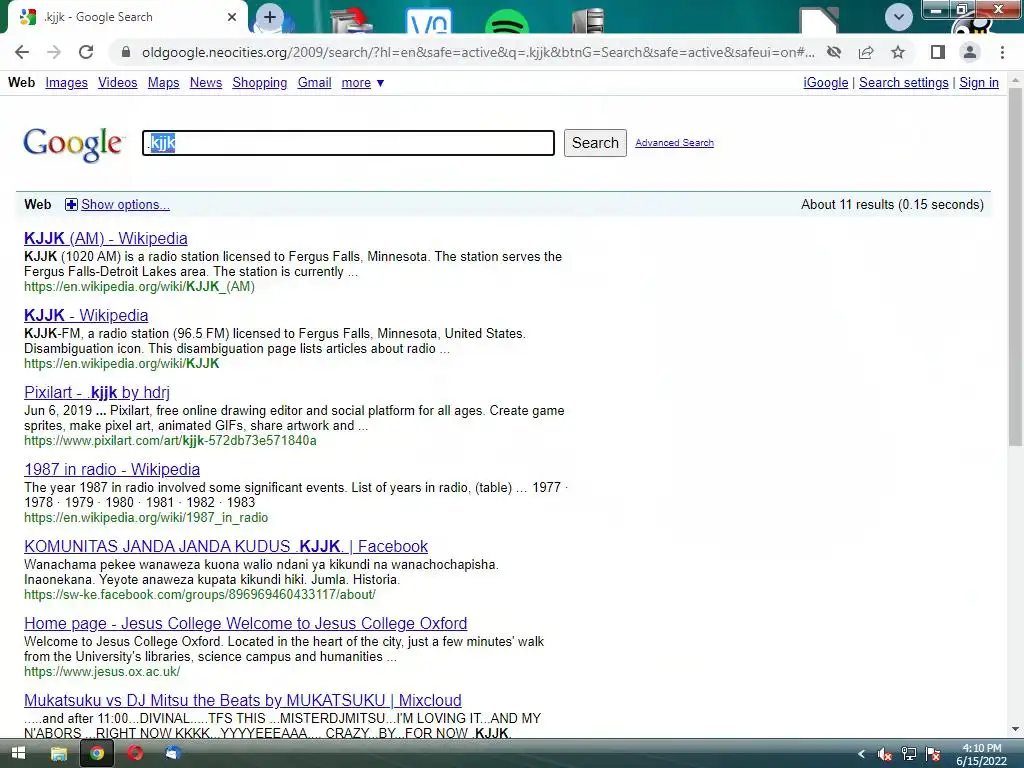Image resolution: width=1024 pixels, height=768 pixels.
Task: Click the network tray icon
Action: coord(908,754)
